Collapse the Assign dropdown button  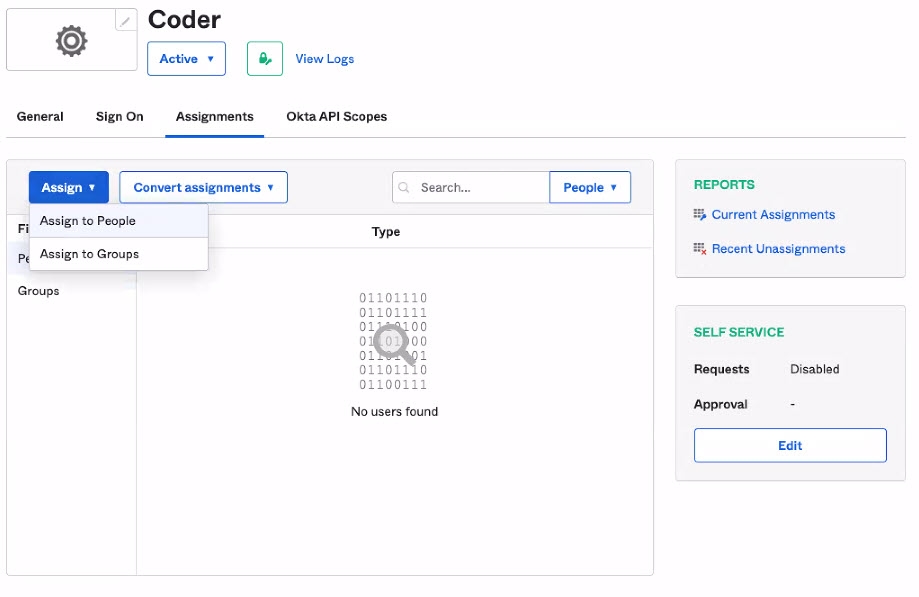pos(69,187)
